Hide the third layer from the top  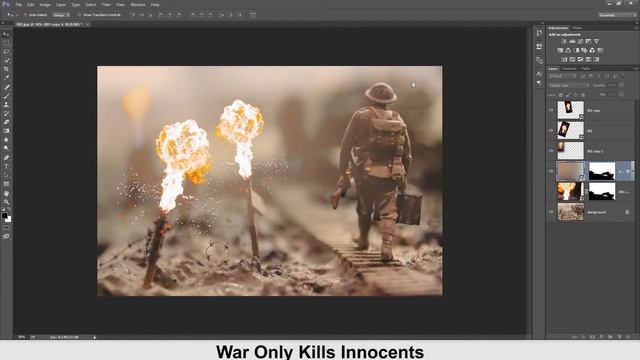pyautogui.click(x=551, y=151)
